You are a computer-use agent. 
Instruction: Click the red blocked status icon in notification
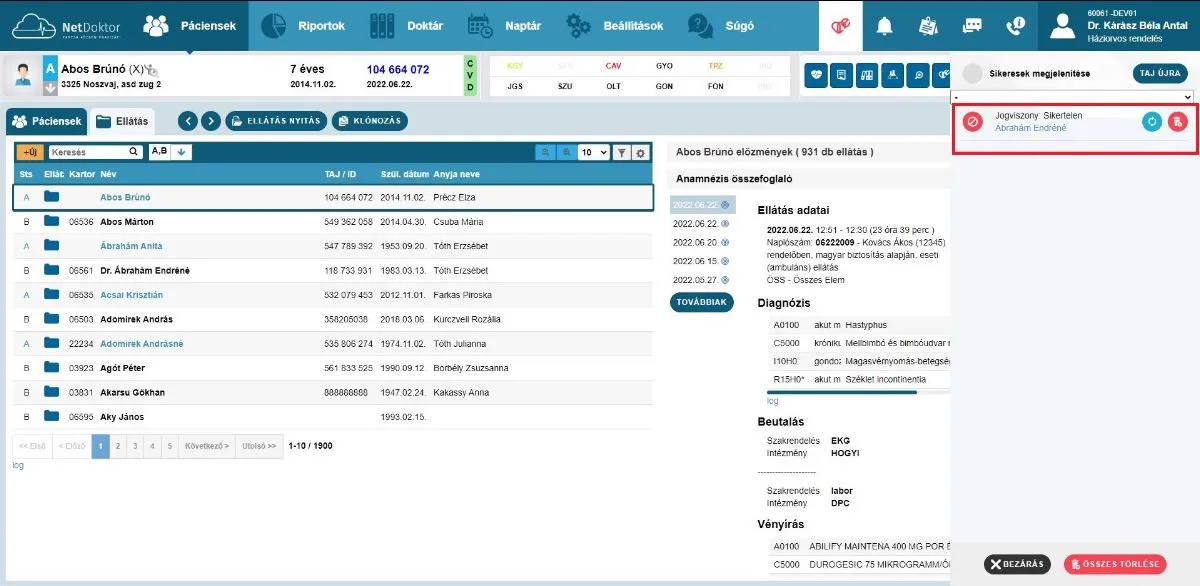click(973, 121)
